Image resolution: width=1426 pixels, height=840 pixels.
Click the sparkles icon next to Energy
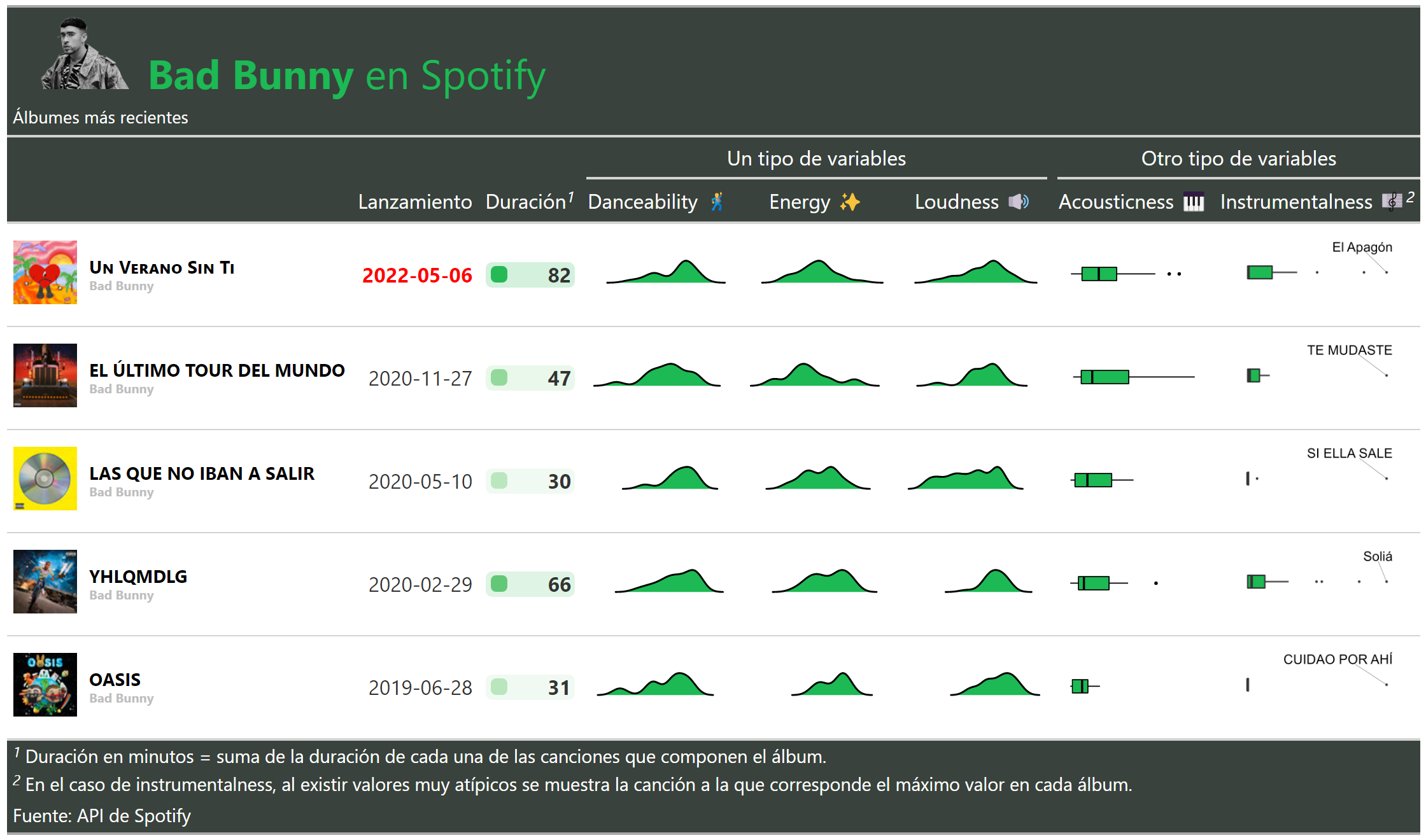(850, 202)
